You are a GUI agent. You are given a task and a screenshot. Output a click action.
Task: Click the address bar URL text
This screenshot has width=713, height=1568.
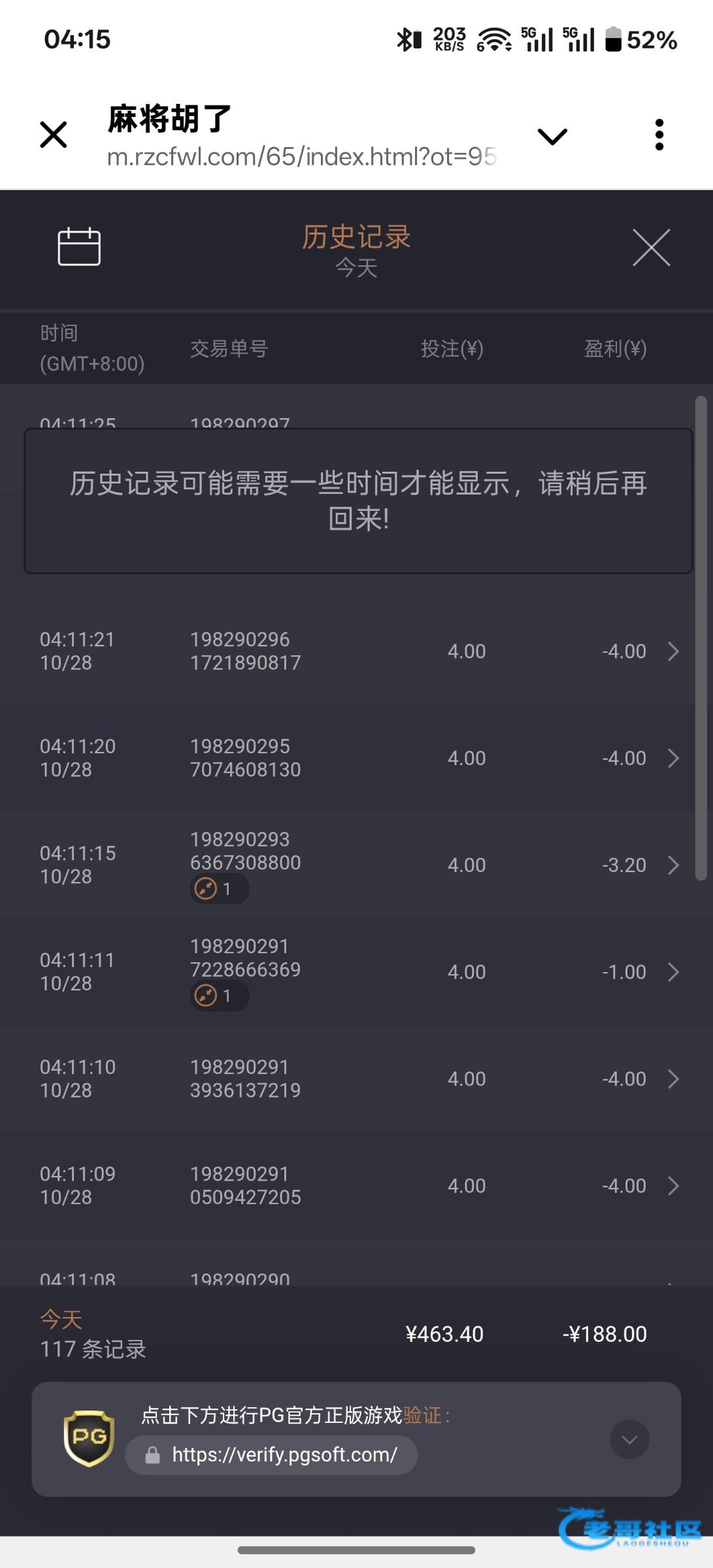click(x=301, y=157)
